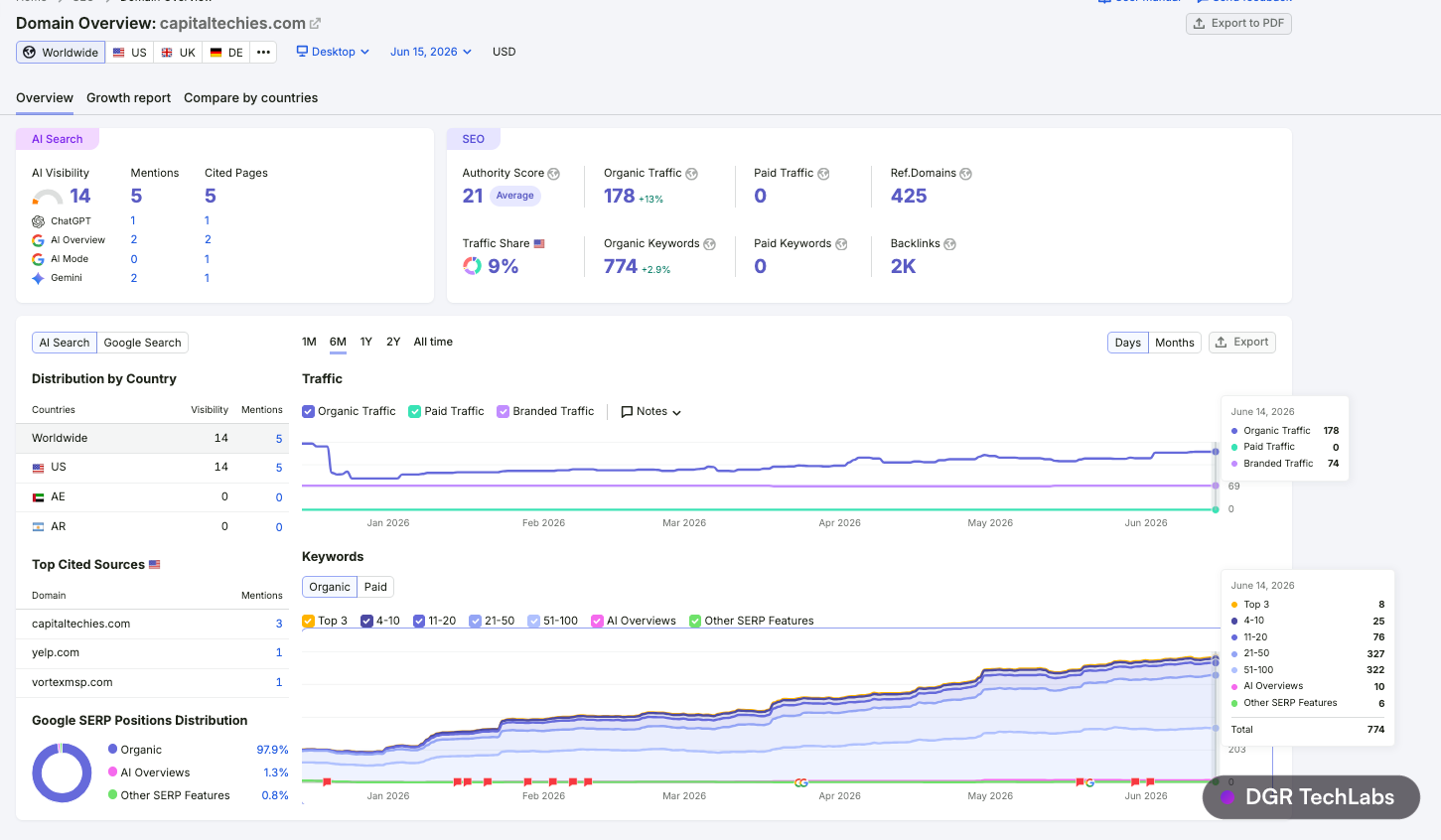Open the Jun 15, 2026 date dropdown

431,52
